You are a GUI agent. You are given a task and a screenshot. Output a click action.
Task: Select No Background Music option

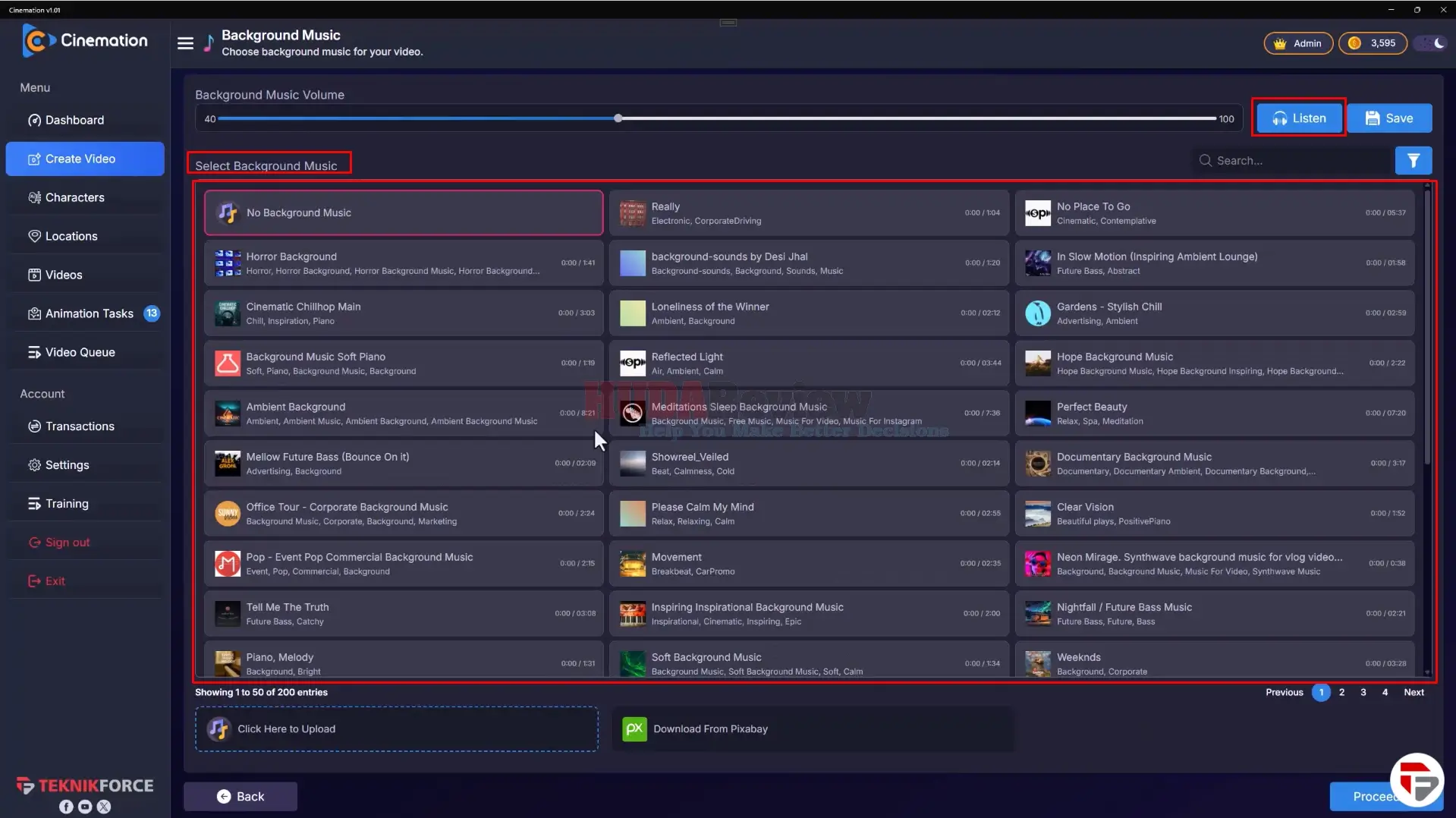coord(404,212)
